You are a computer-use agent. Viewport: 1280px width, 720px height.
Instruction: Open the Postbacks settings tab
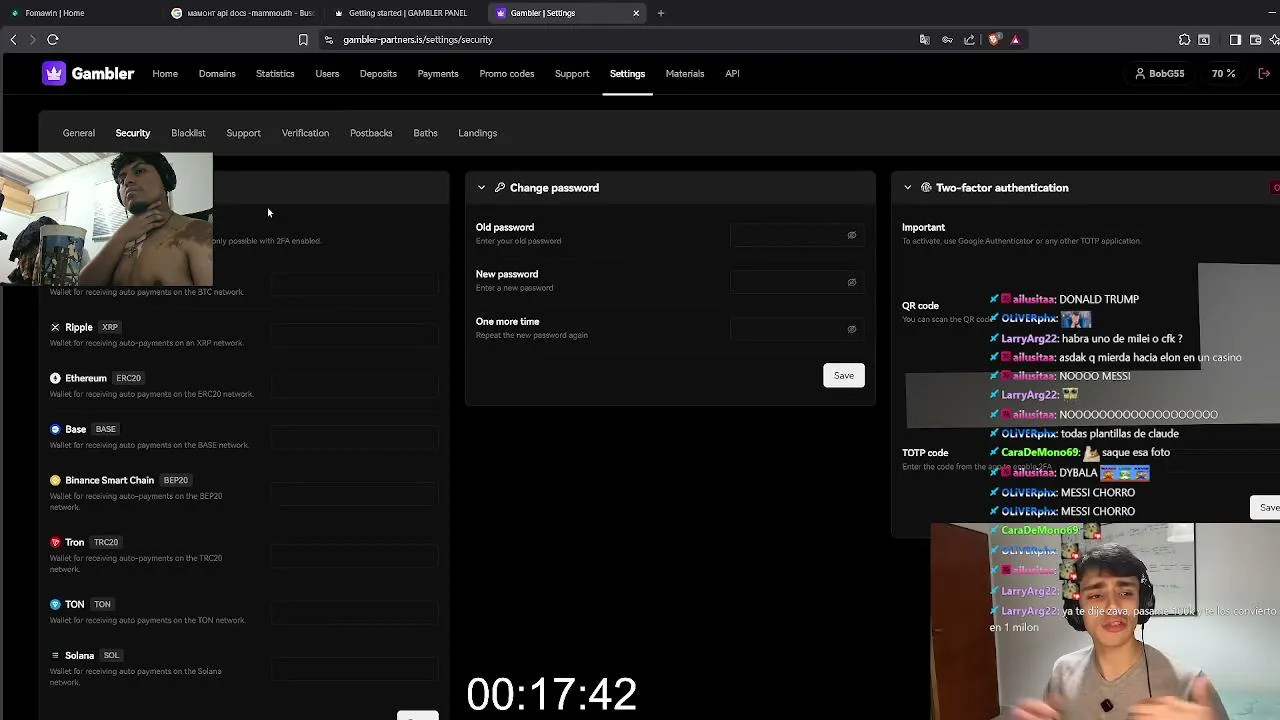(371, 133)
